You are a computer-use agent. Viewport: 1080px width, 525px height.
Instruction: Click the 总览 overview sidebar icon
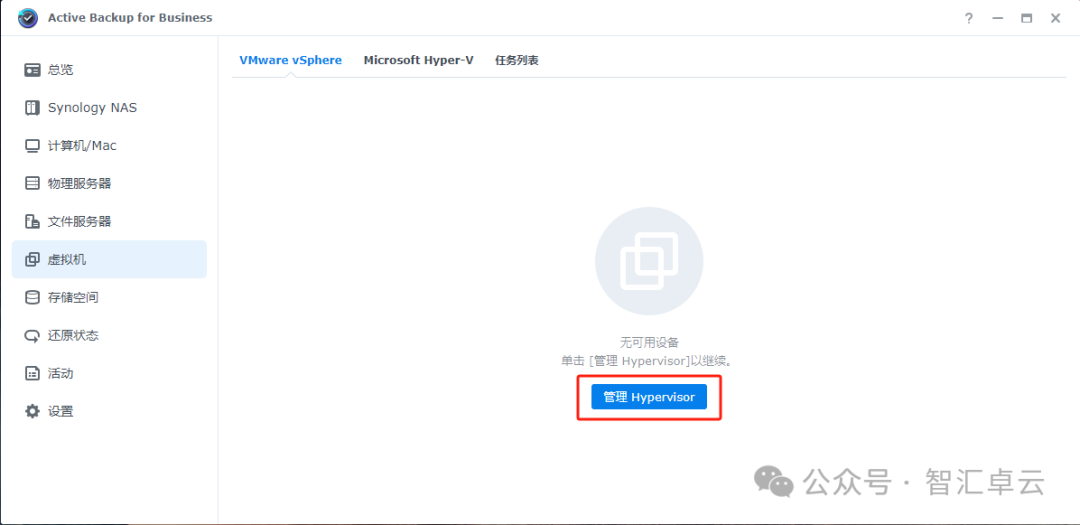tap(32, 70)
